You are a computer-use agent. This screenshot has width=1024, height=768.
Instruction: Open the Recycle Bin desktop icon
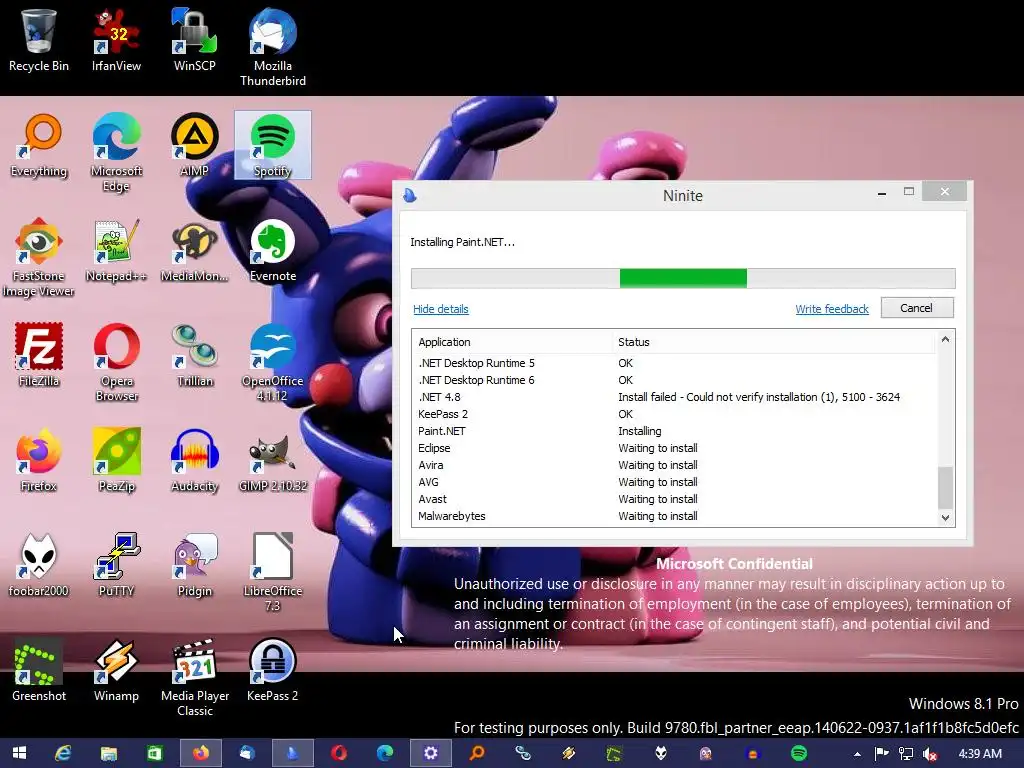[39, 40]
